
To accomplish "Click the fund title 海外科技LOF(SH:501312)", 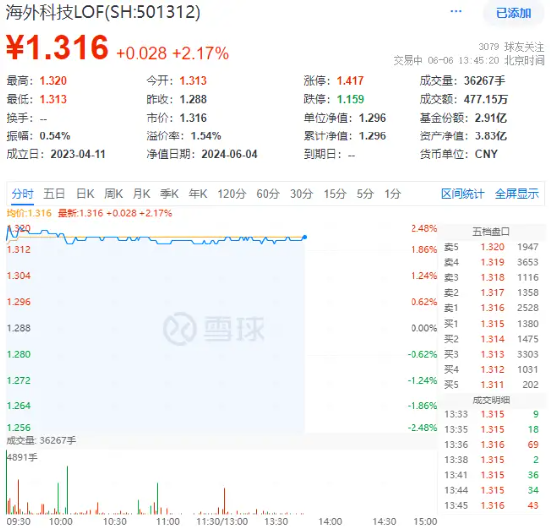I will [x=103, y=12].
